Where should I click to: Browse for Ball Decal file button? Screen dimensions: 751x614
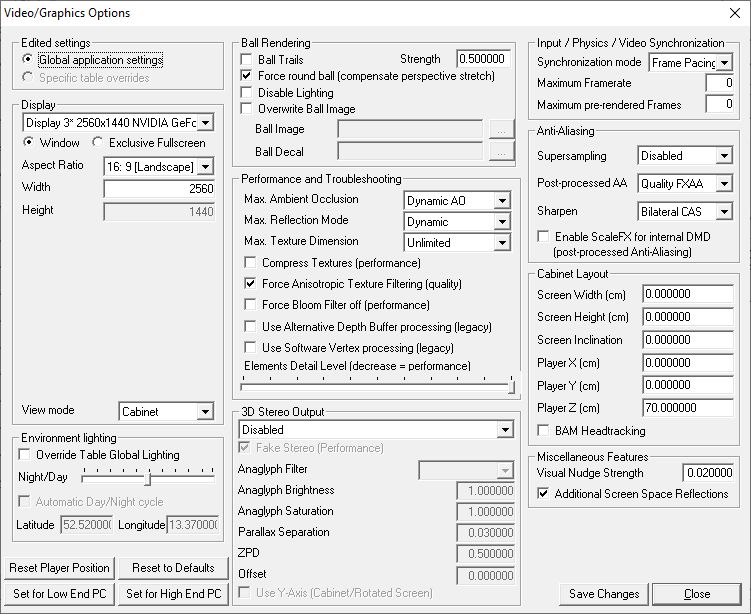pyautogui.click(x=501, y=151)
